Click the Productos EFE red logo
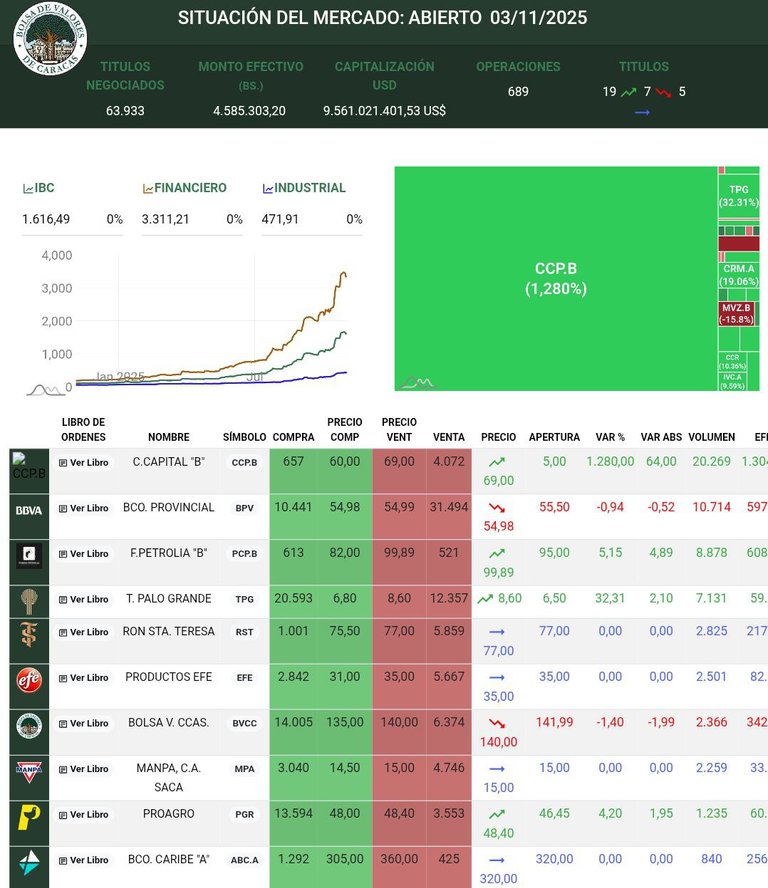 coord(29,680)
